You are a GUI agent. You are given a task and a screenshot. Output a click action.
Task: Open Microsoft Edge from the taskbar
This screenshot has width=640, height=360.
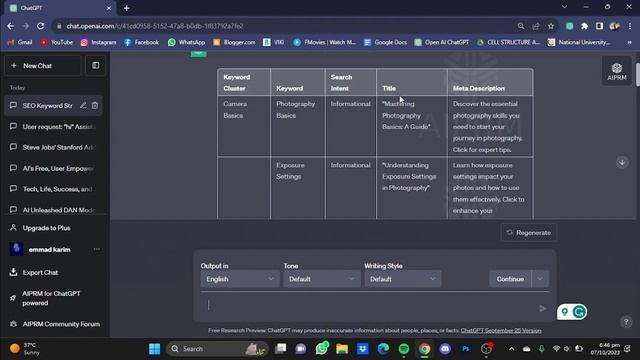coord(383,349)
